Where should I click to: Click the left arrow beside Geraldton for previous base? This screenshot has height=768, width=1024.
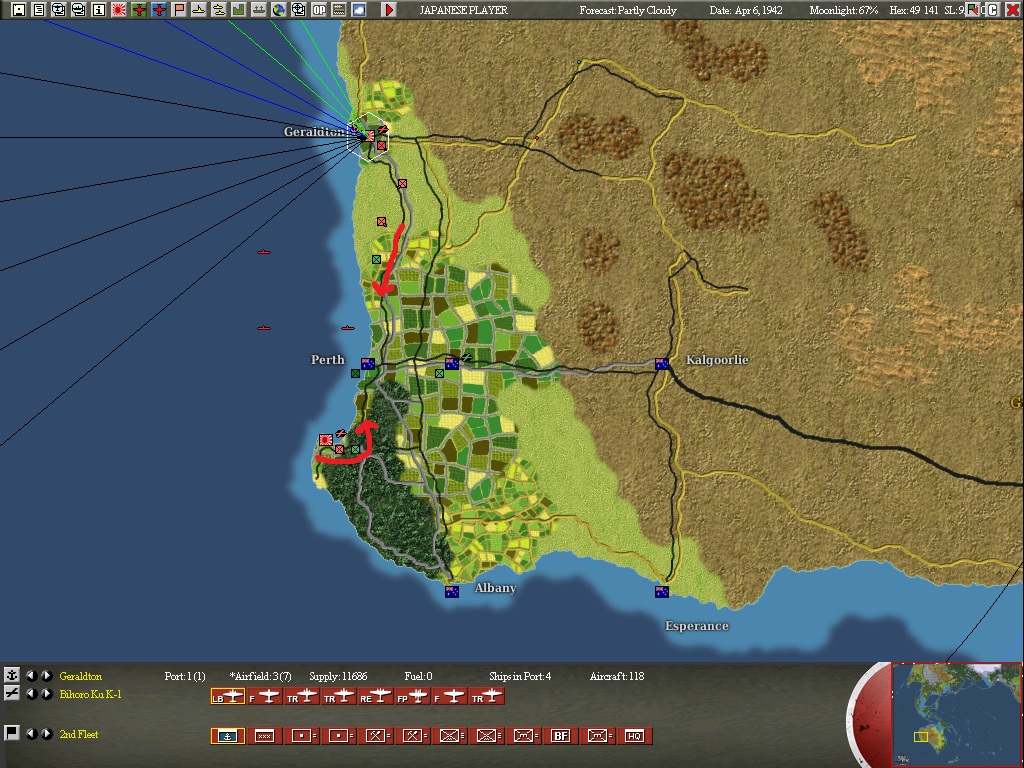coord(32,675)
